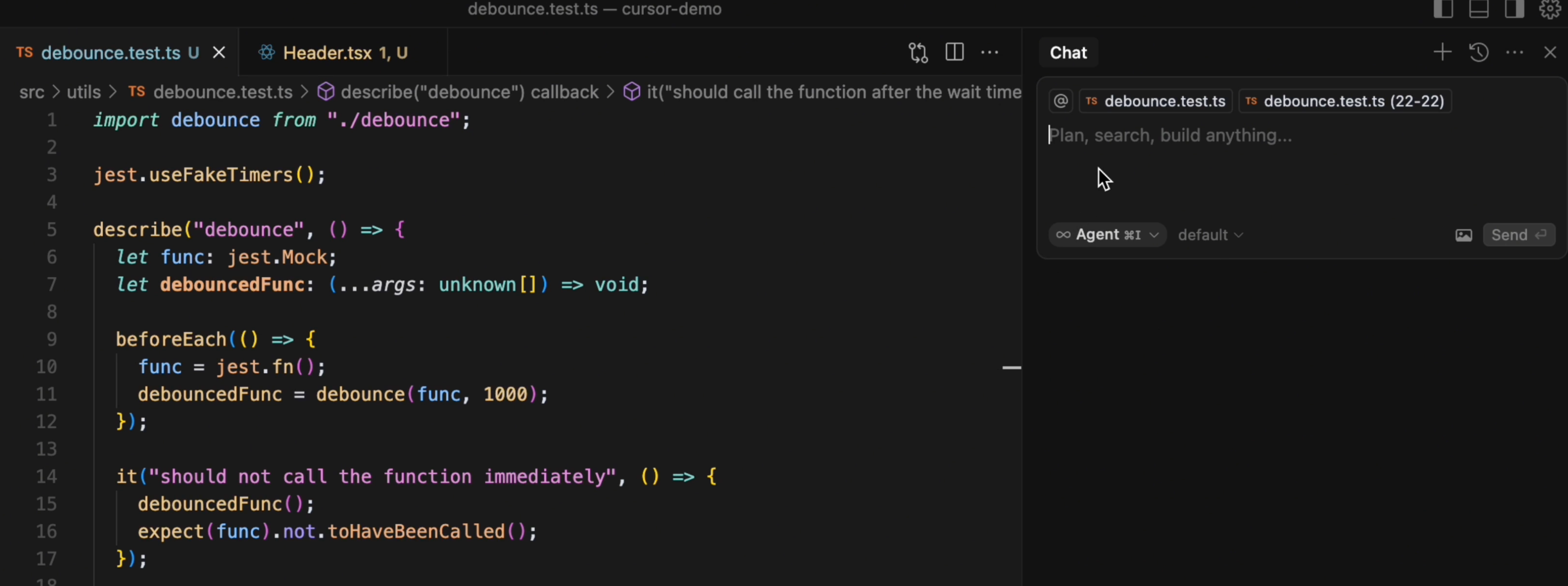This screenshot has width=1568, height=586.
Task: Click line number 14 in the gutter
Action: 46,477
